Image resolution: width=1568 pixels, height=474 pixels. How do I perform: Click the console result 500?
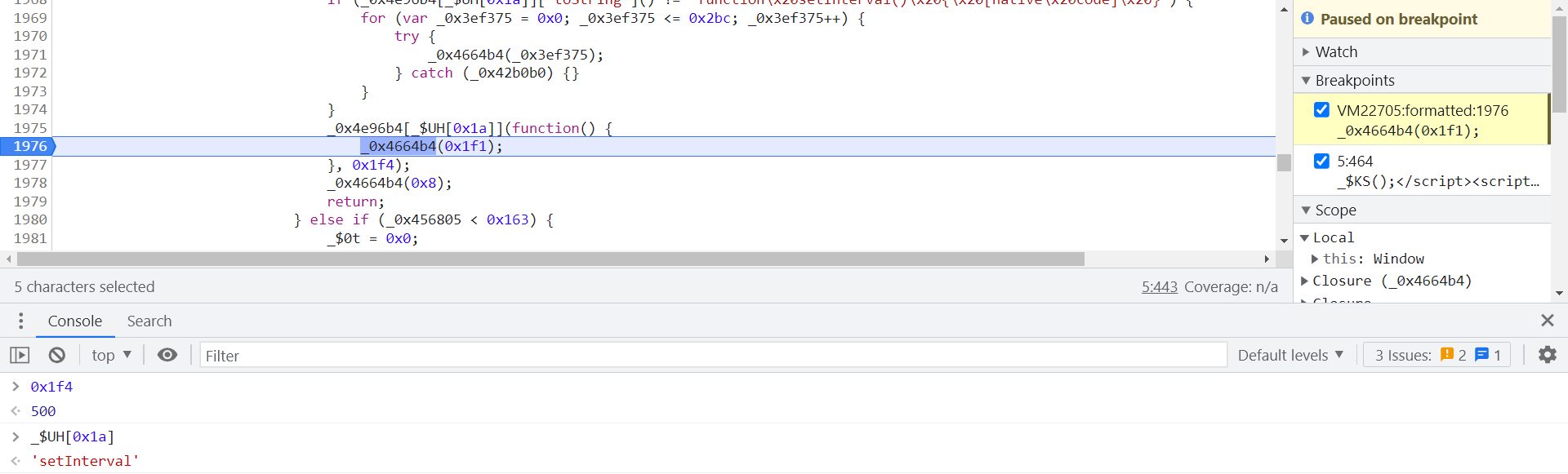[43, 411]
